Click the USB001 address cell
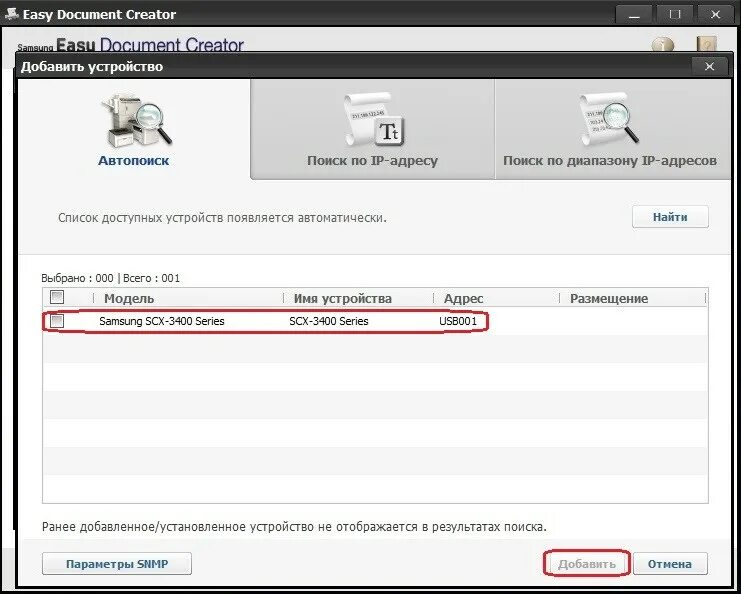 [458, 321]
